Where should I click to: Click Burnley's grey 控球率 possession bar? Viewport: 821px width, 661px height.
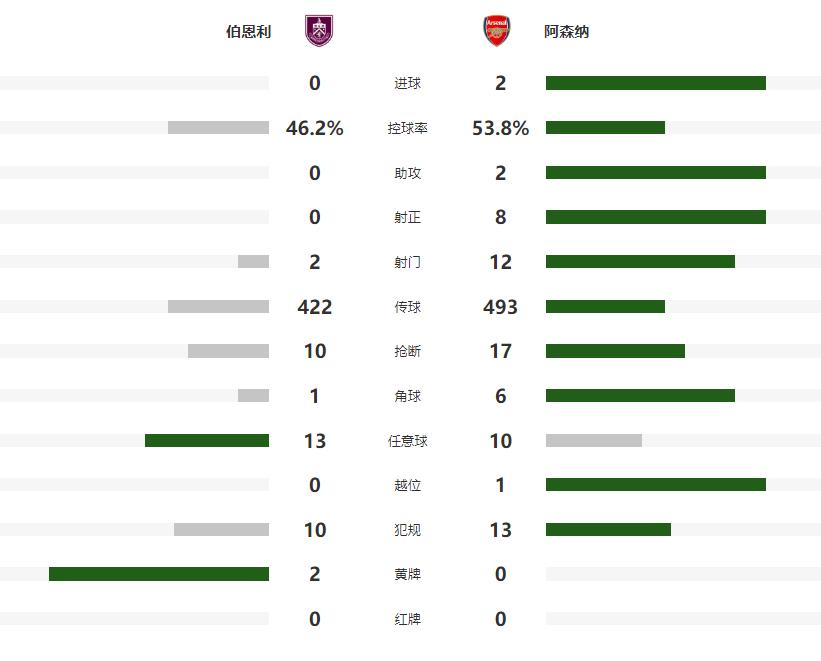tap(218, 128)
